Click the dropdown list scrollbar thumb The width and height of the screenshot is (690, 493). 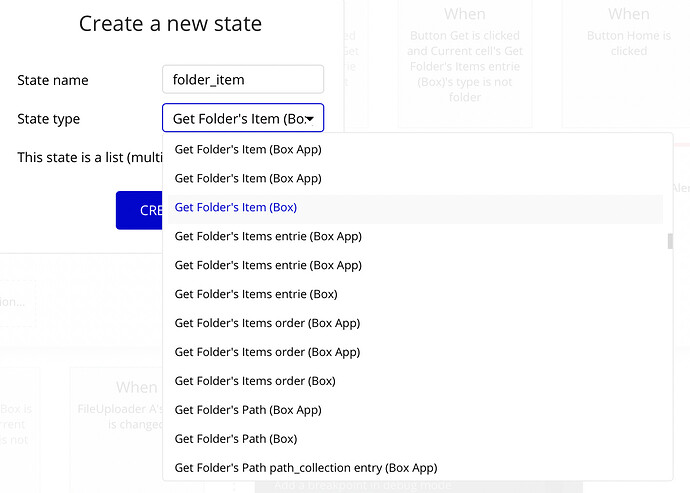(670, 241)
